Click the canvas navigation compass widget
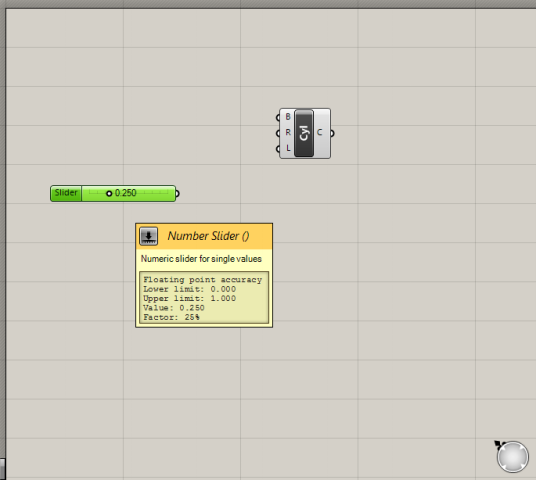This screenshot has height=480, width=536. [512, 457]
